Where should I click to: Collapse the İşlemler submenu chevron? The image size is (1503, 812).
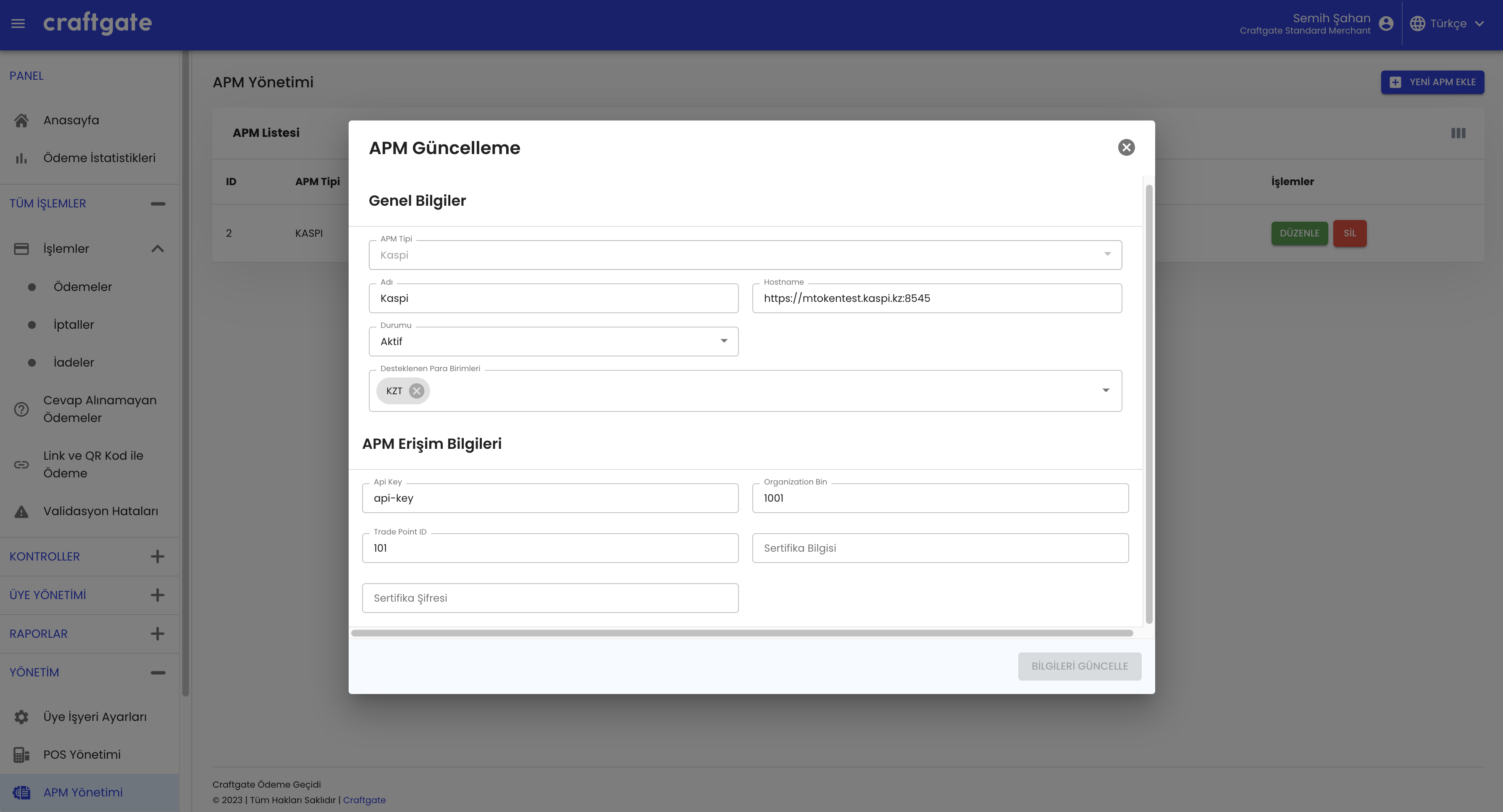coord(158,249)
